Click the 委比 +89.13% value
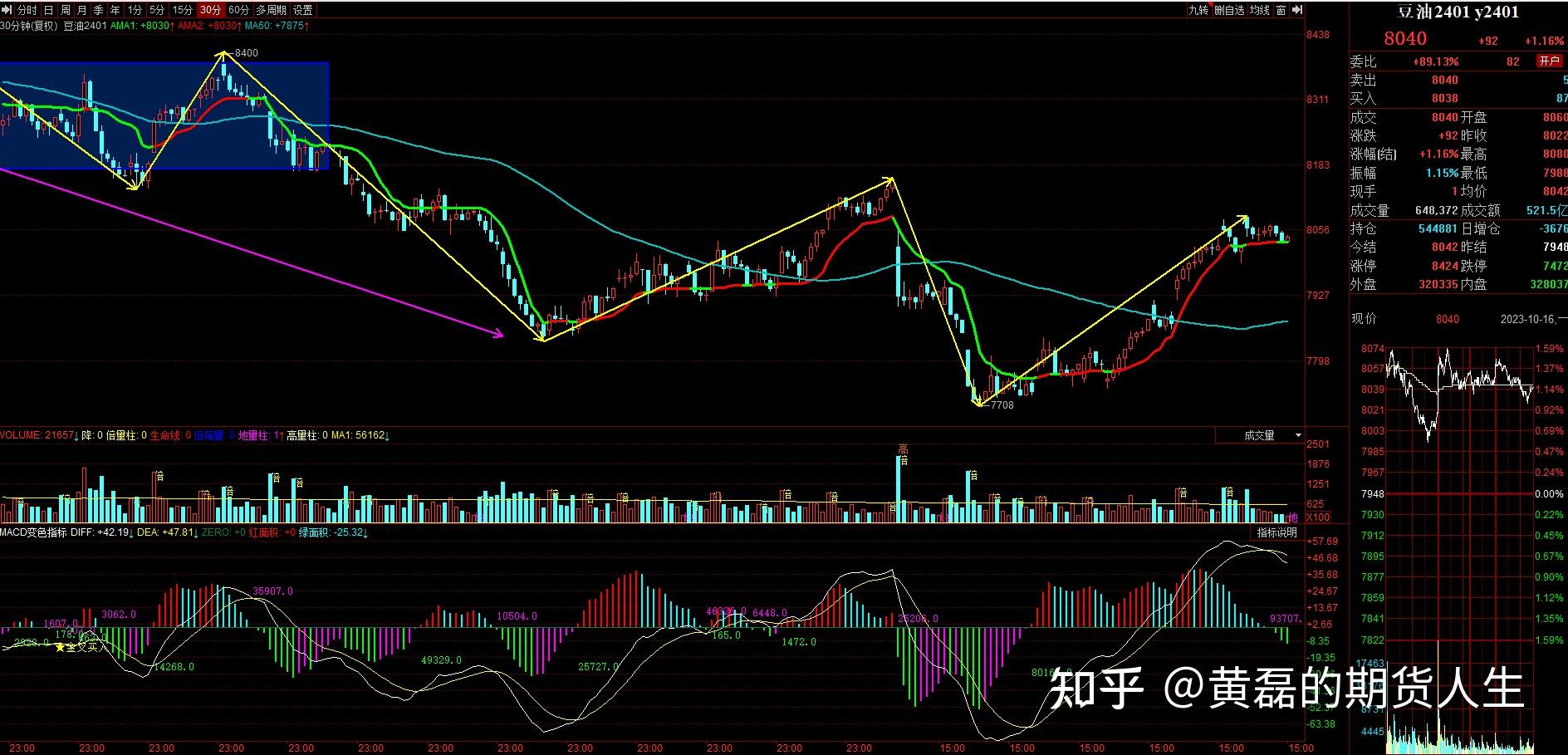The image size is (1568, 755). [x=1436, y=61]
